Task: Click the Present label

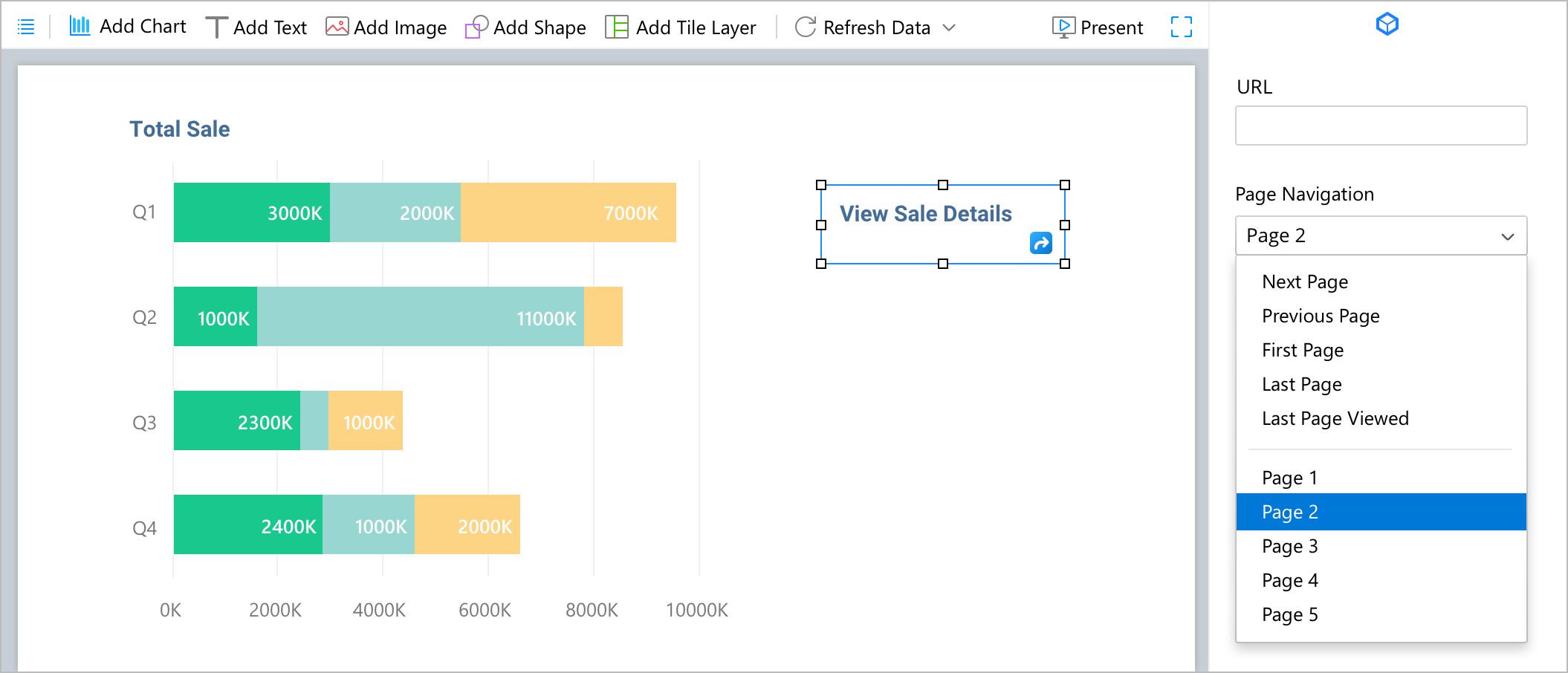Action: point(1112,27)
